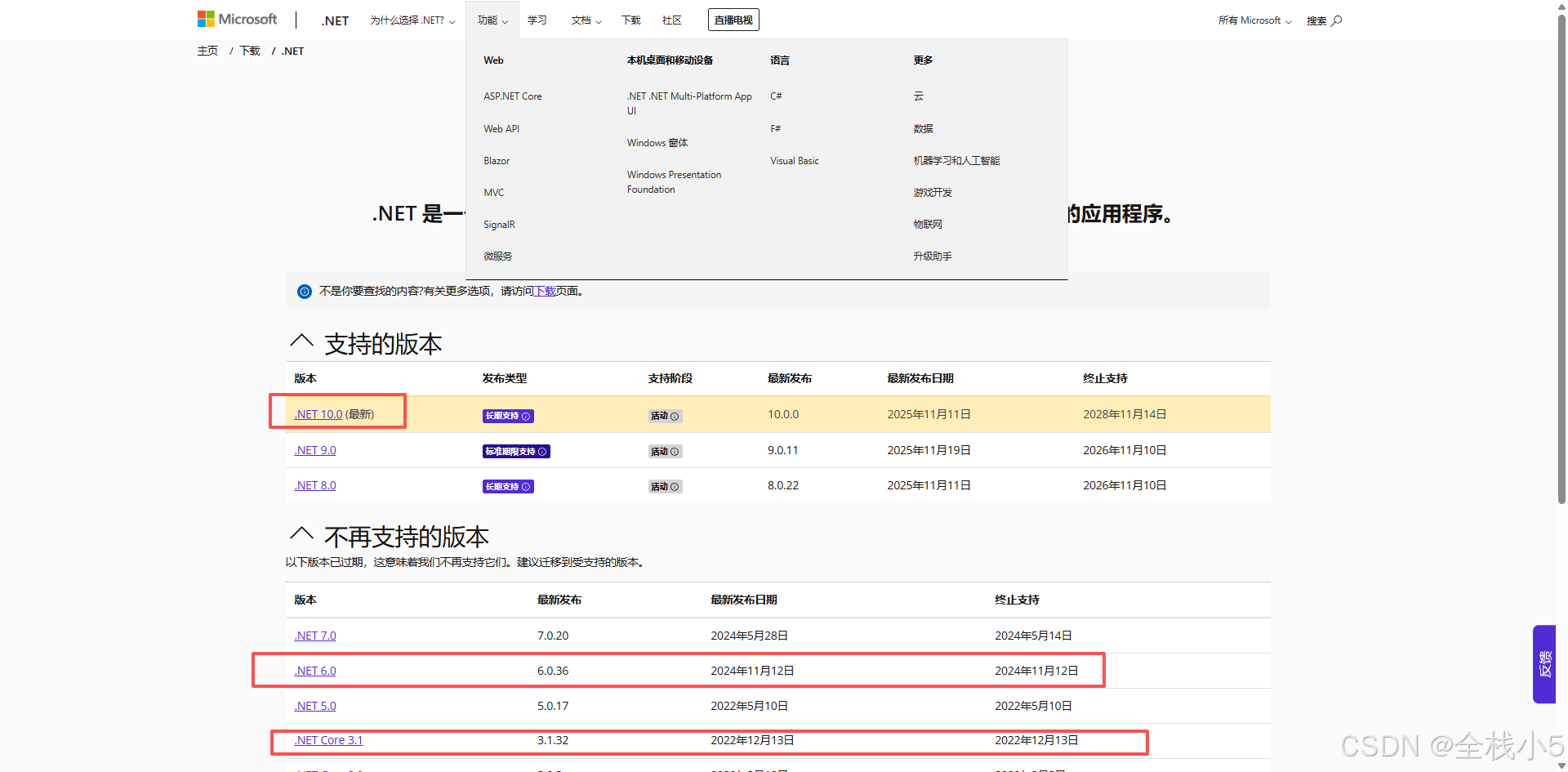The height and width of the screenshot is (772, 1568).
Task: Click the 9.0.11 latest release cell
Action: click(783, 451)
